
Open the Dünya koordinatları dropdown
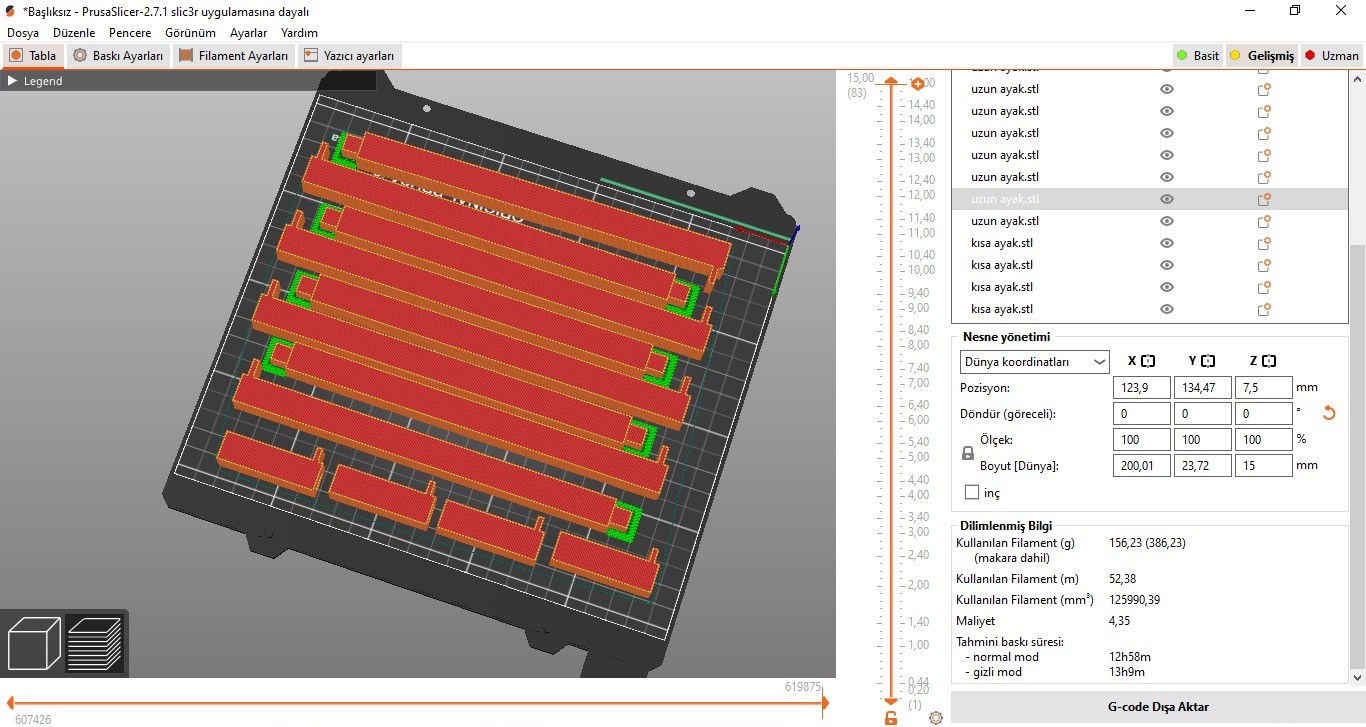(x=1035, y=362)
